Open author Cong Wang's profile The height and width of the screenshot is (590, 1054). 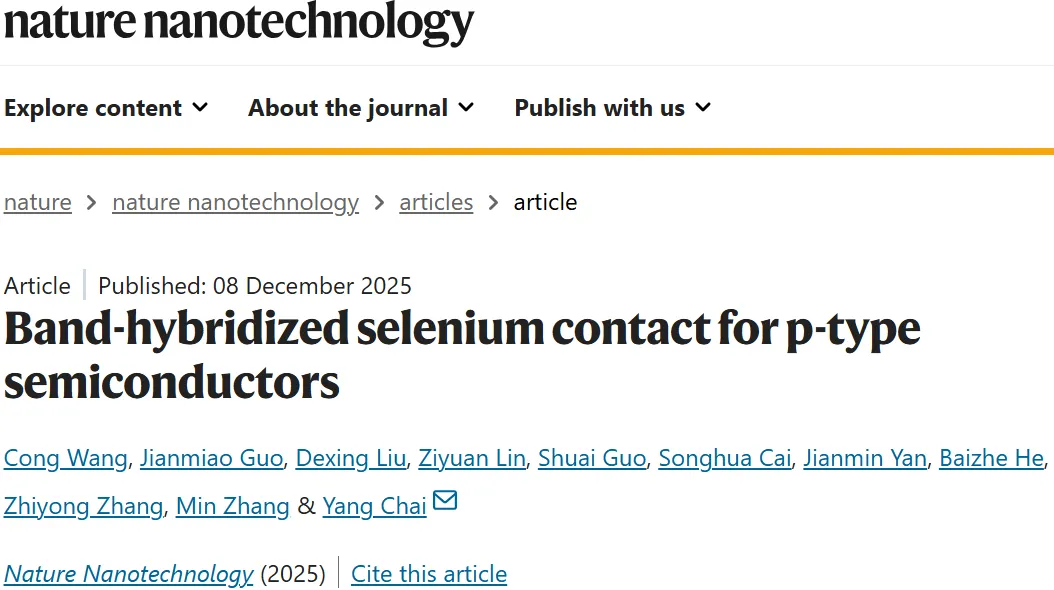[66, 458]
